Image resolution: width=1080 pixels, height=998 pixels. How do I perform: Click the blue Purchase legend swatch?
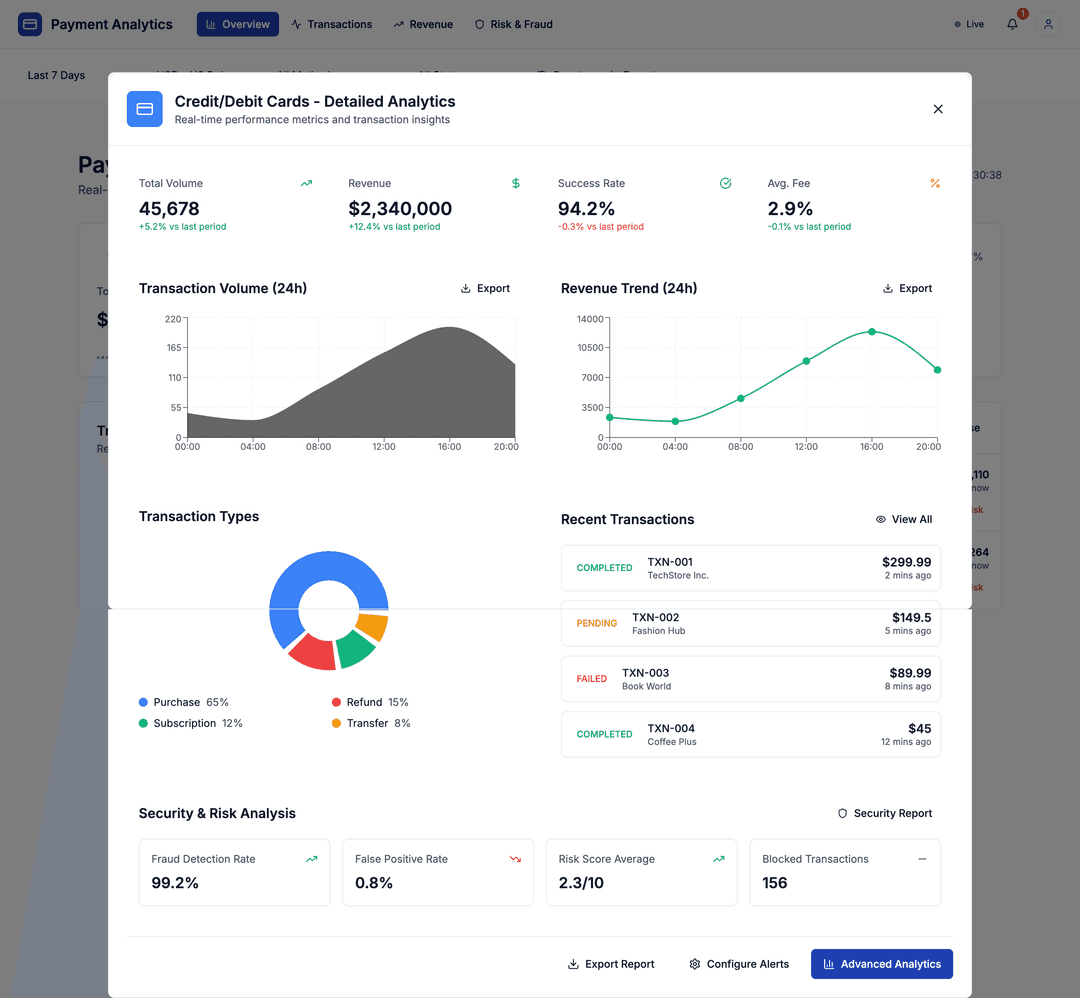click(x=142, y=702)
